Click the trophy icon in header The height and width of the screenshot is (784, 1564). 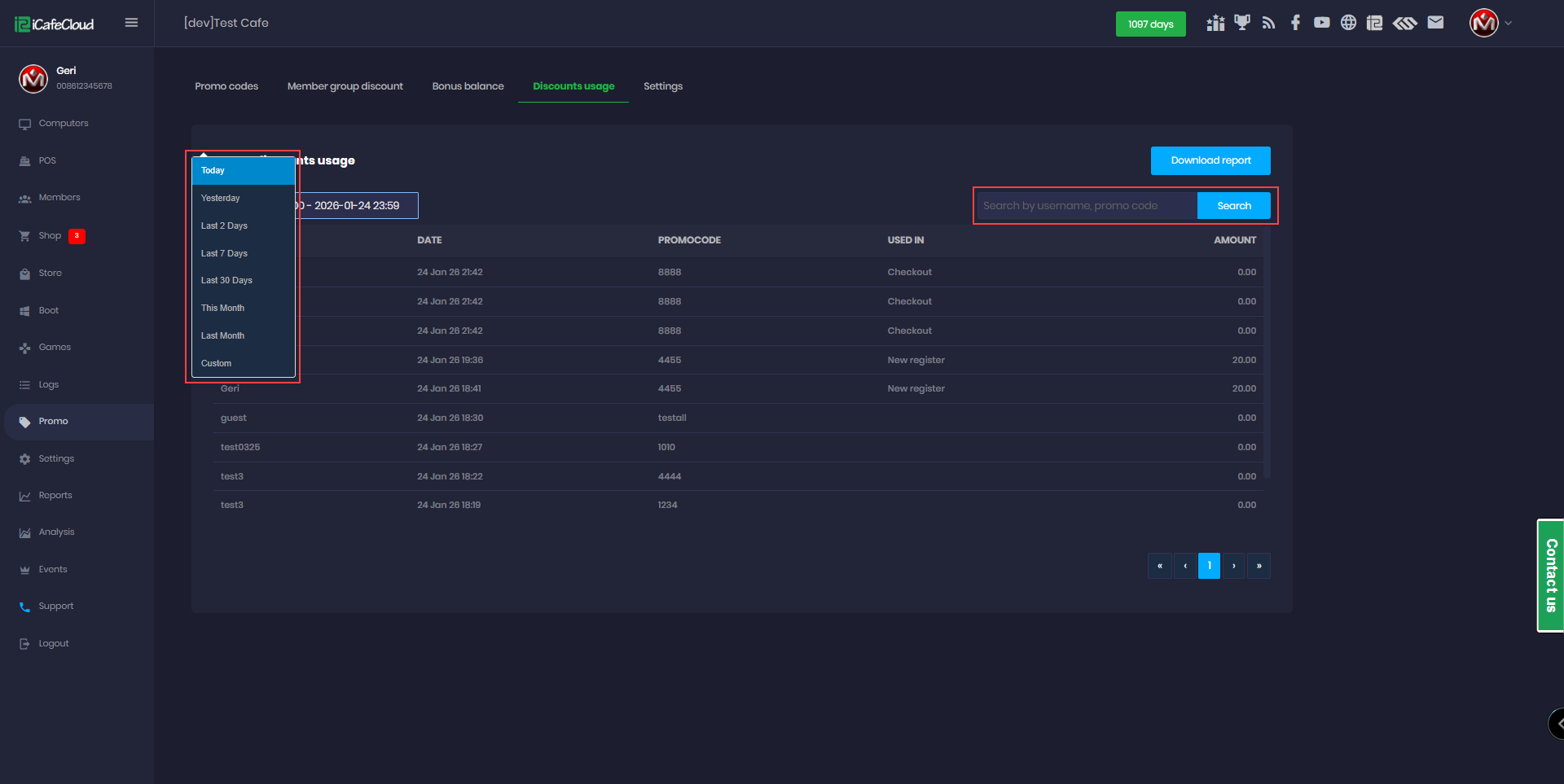(1241, 23)
